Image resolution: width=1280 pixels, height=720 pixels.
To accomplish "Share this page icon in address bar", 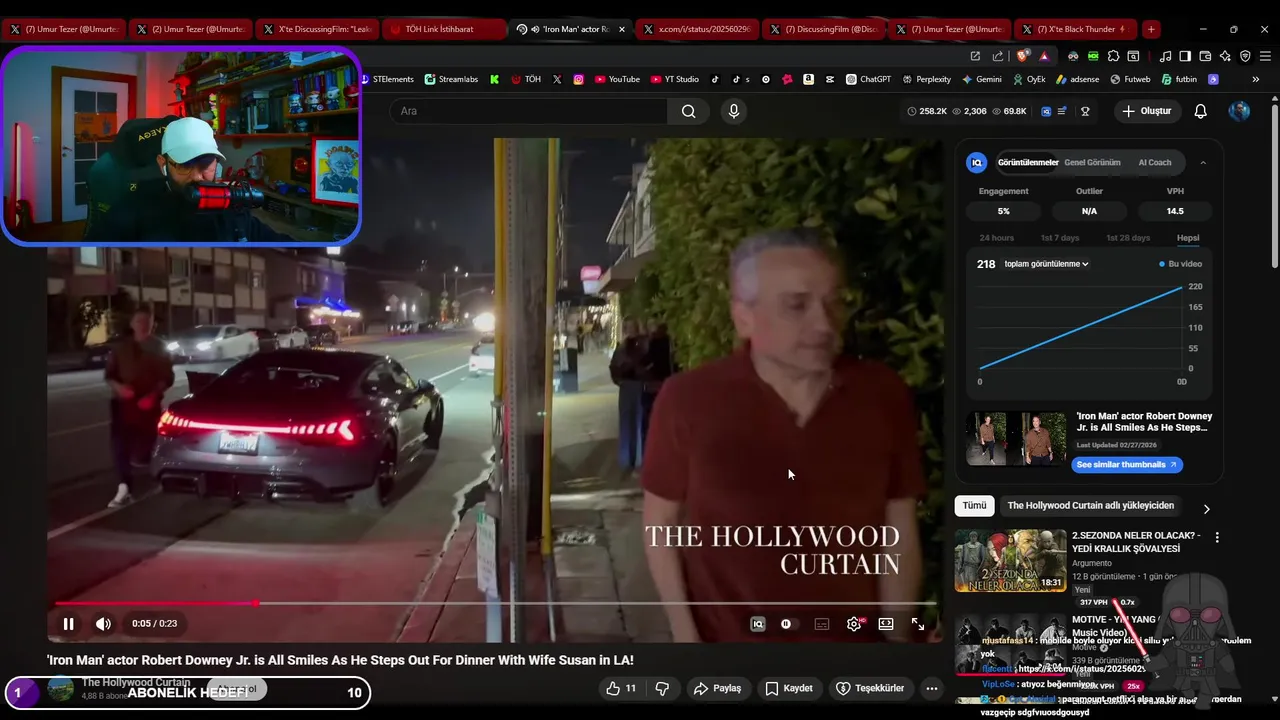I will pos(998,56).
